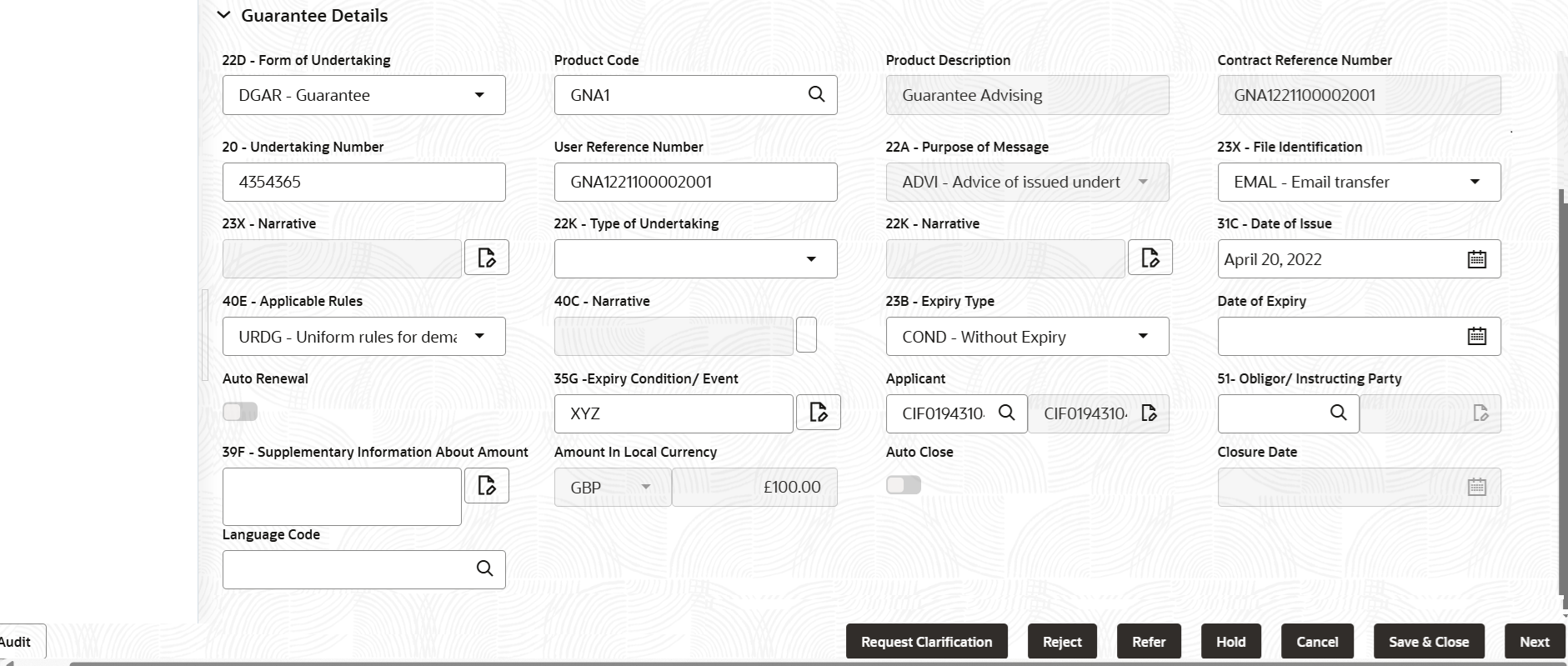This screenshot has height=666, width=1568.
Task: Open the 23B Expiry Type dropdown
Action: pyautogui.click(x=1143, y=337)
